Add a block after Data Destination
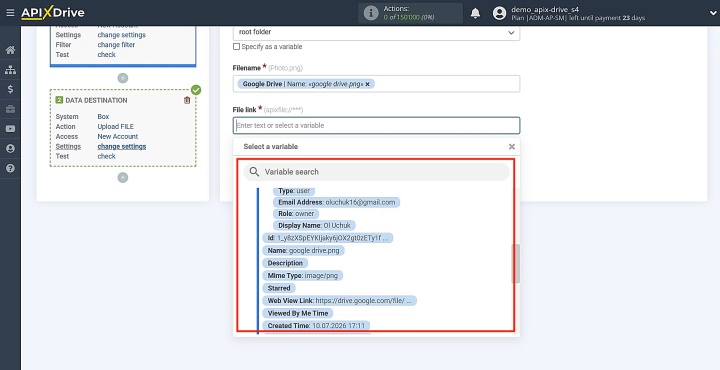 123,178
